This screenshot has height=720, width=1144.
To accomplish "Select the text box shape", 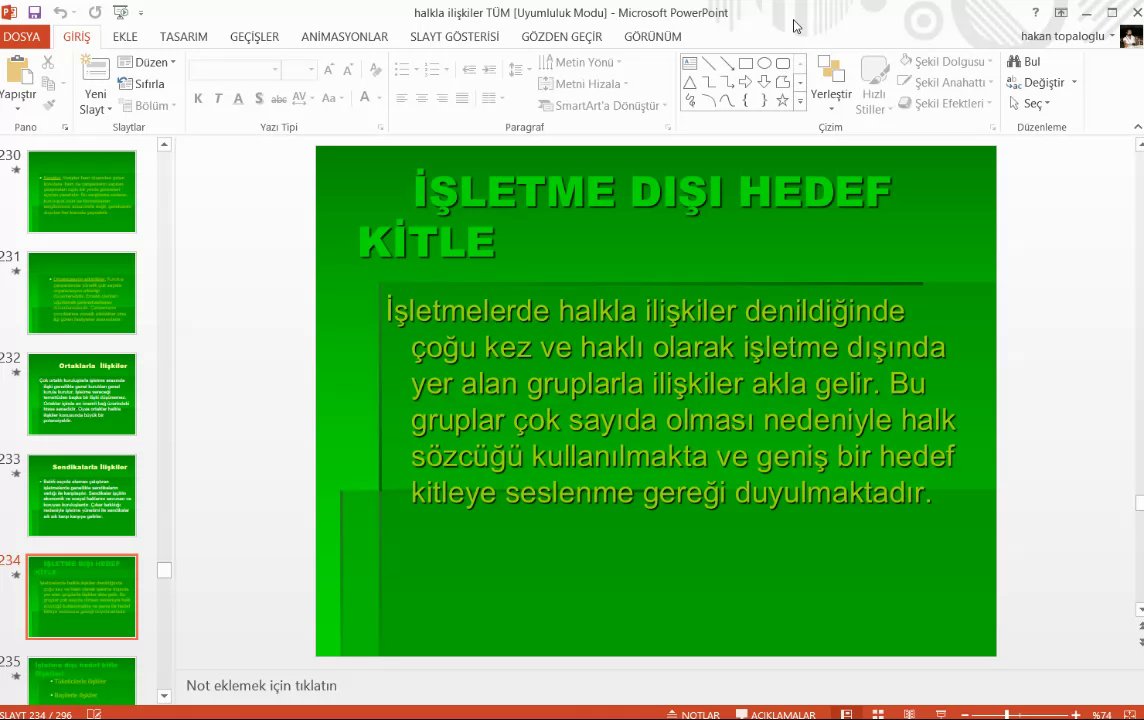I will tap(689, 63).
